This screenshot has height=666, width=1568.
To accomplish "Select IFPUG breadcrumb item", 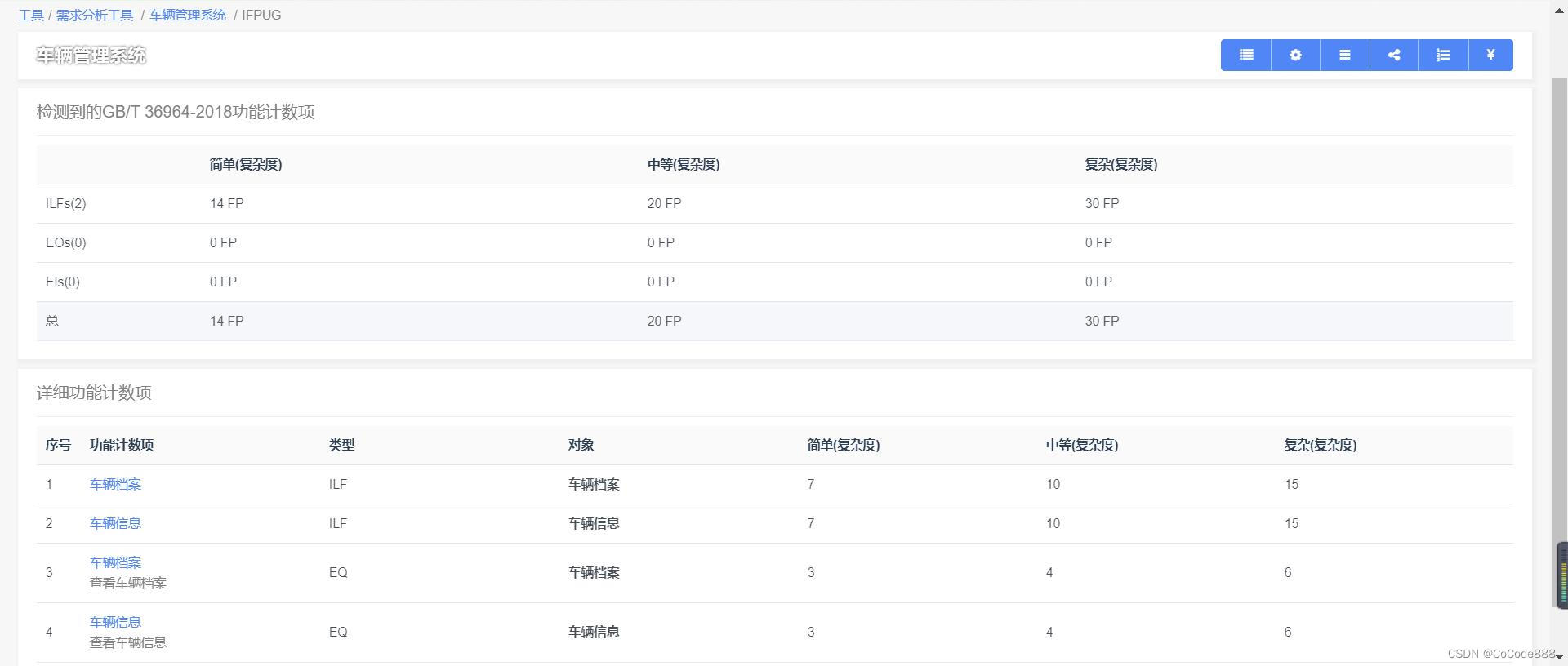I will coord(261,15).
